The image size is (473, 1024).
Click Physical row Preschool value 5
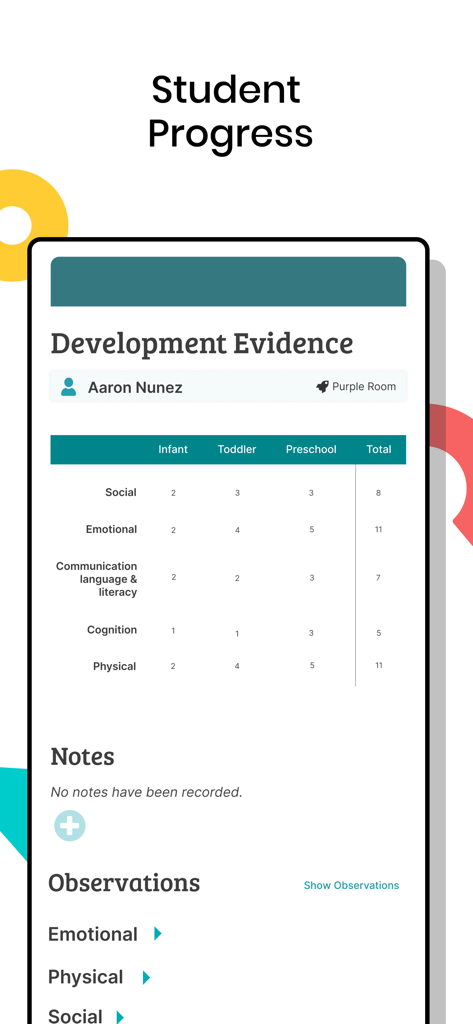(x=312, y=665)
